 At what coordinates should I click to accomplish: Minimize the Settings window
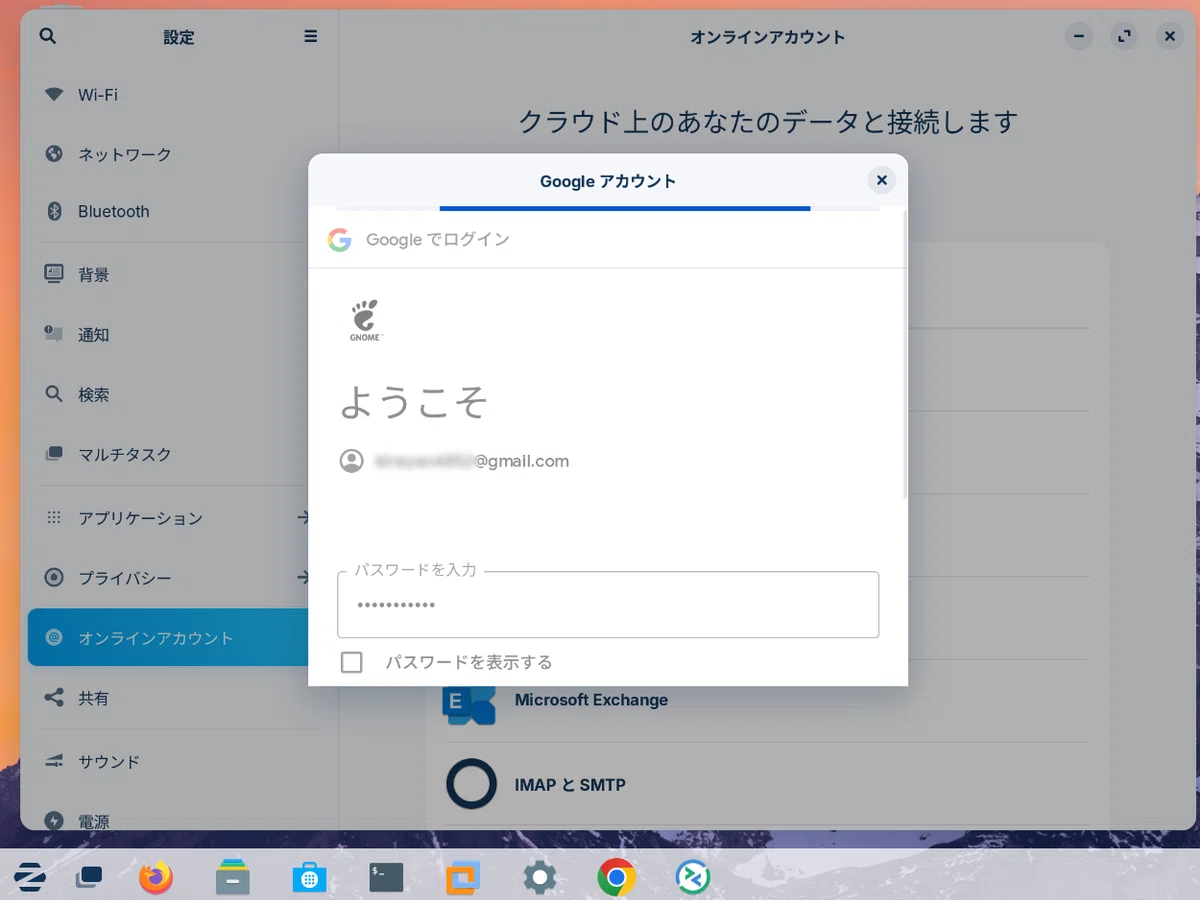pyautogui.click(x=1078, y=37)
